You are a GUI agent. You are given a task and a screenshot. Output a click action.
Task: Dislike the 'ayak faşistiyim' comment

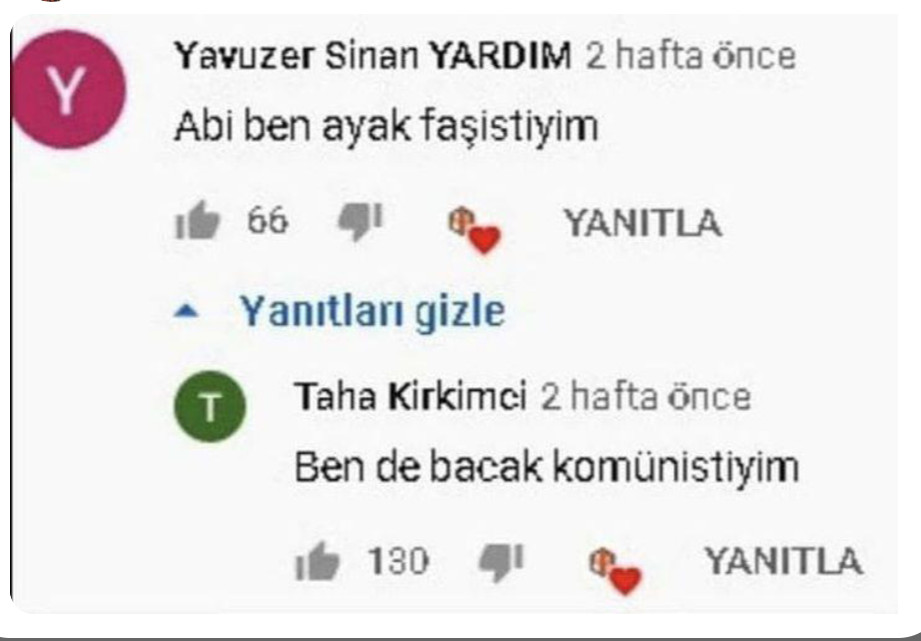360,222
